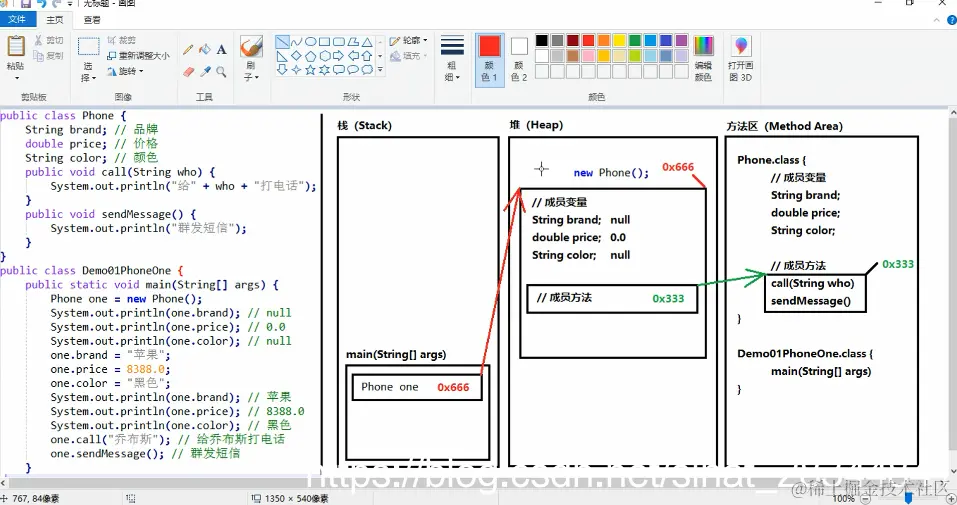Pick the dark red color swatch
The image size is (957, 505).
click(572, 40)
